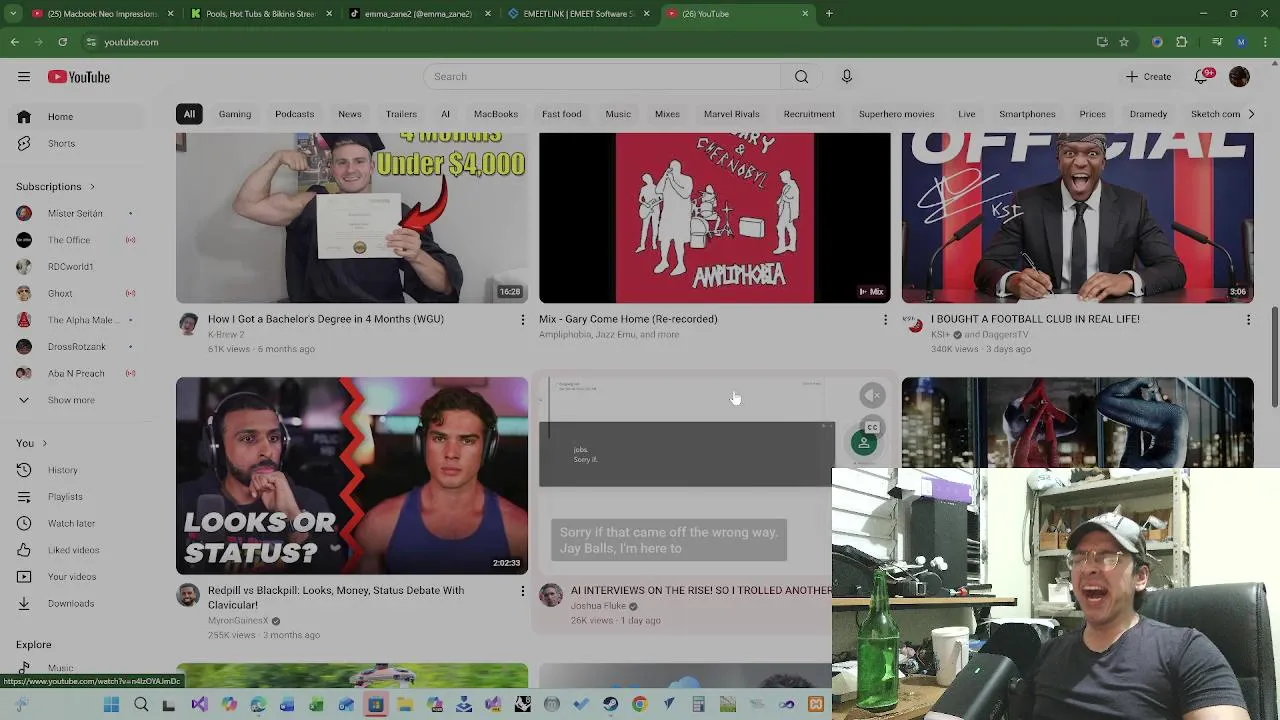1280x720 pixels.
Task: Select the Superhero movies filter chip
Action: [x=896, y=114]
